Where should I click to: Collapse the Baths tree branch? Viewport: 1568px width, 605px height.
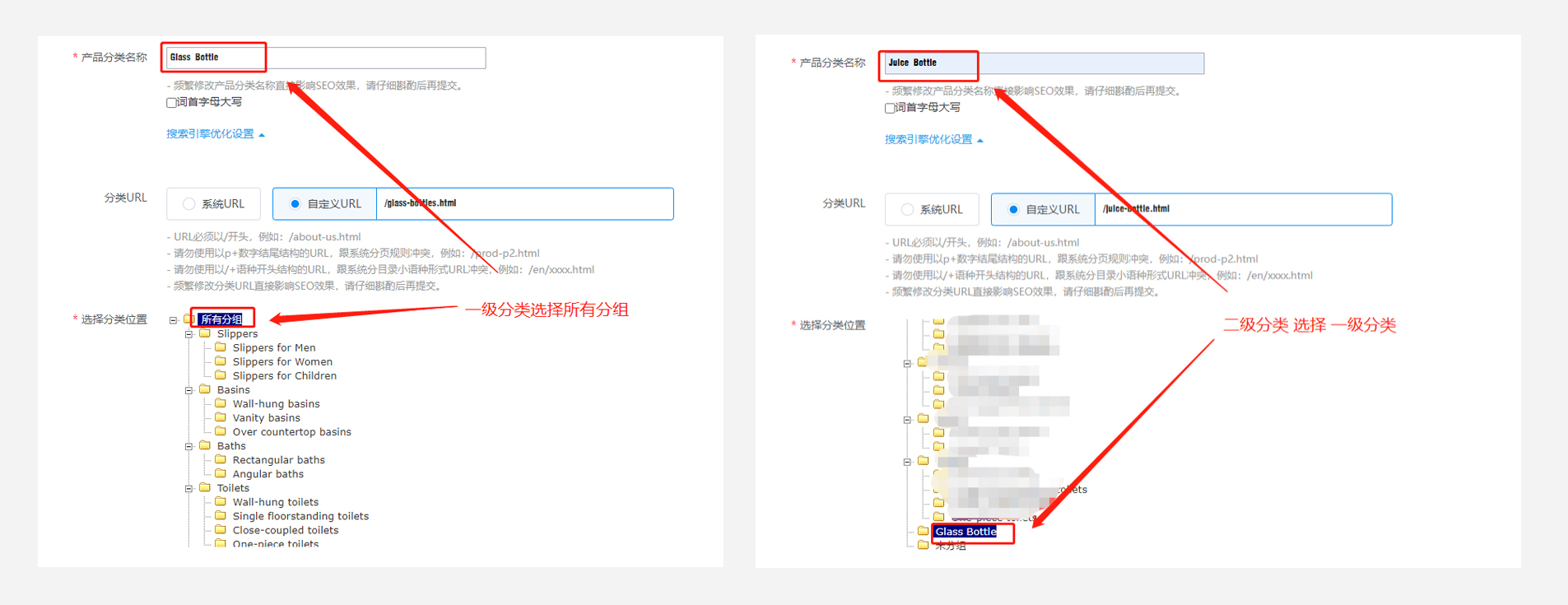tap(188, 446)
